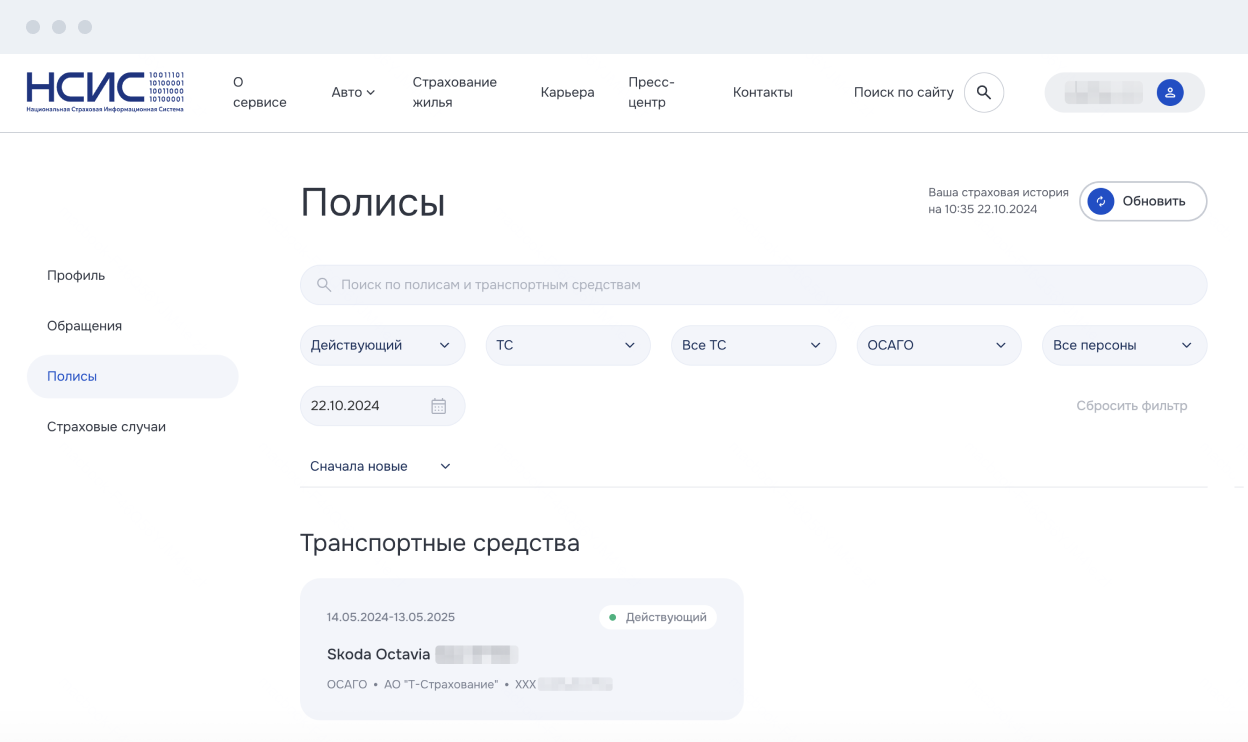Click the НСИС logo
The image size is (1248, 742).
(105, 91)
